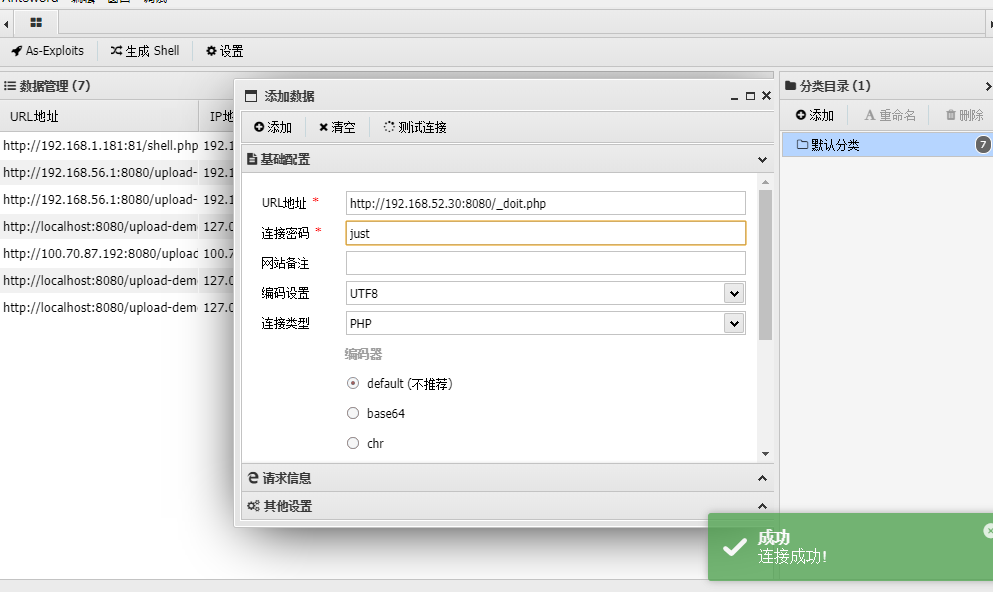993x592 pixels.
Task: Select the base64 encoder option
Action: 353,413
